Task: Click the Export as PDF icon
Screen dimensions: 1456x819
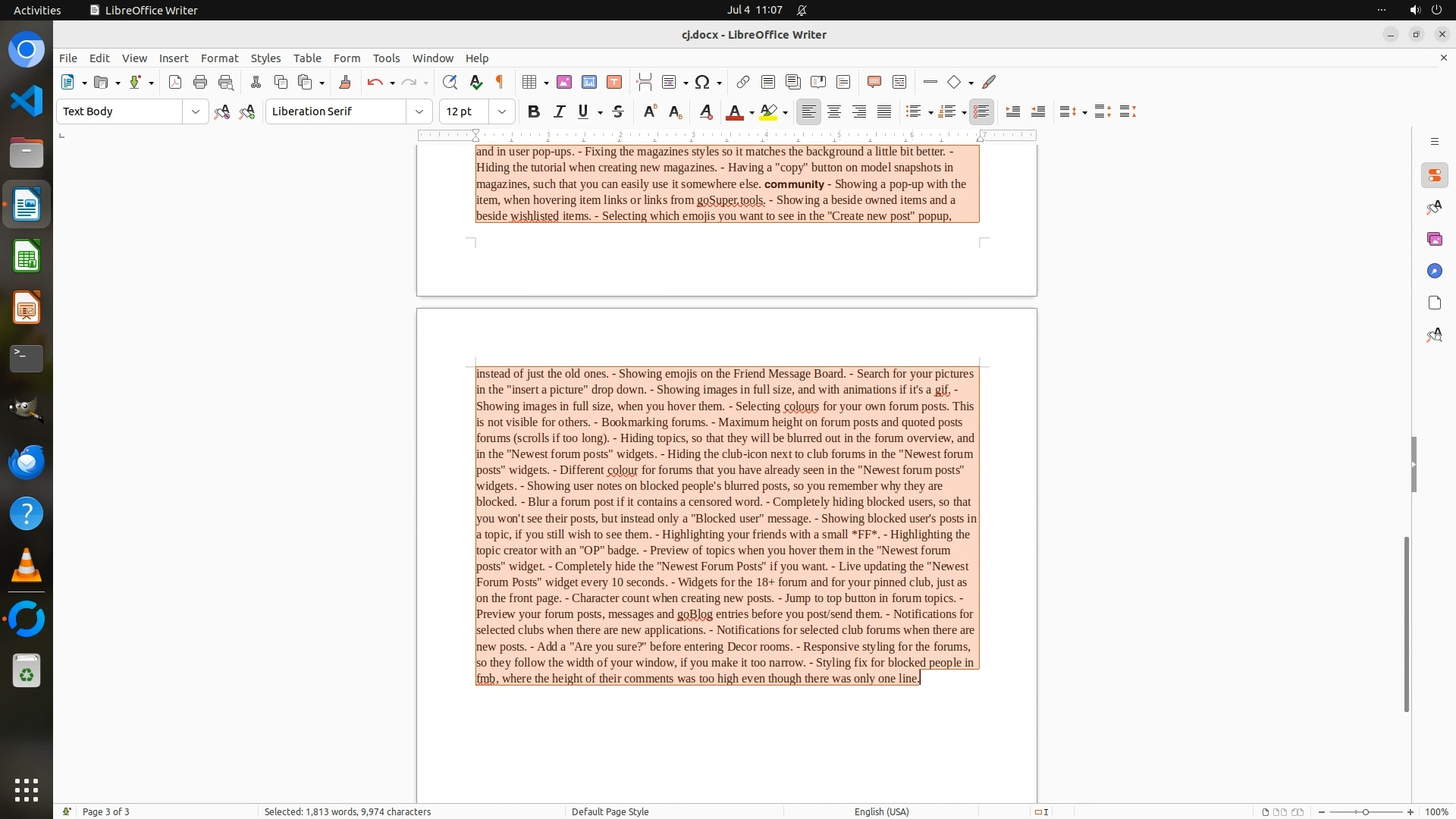Action: tap(175, 82)
